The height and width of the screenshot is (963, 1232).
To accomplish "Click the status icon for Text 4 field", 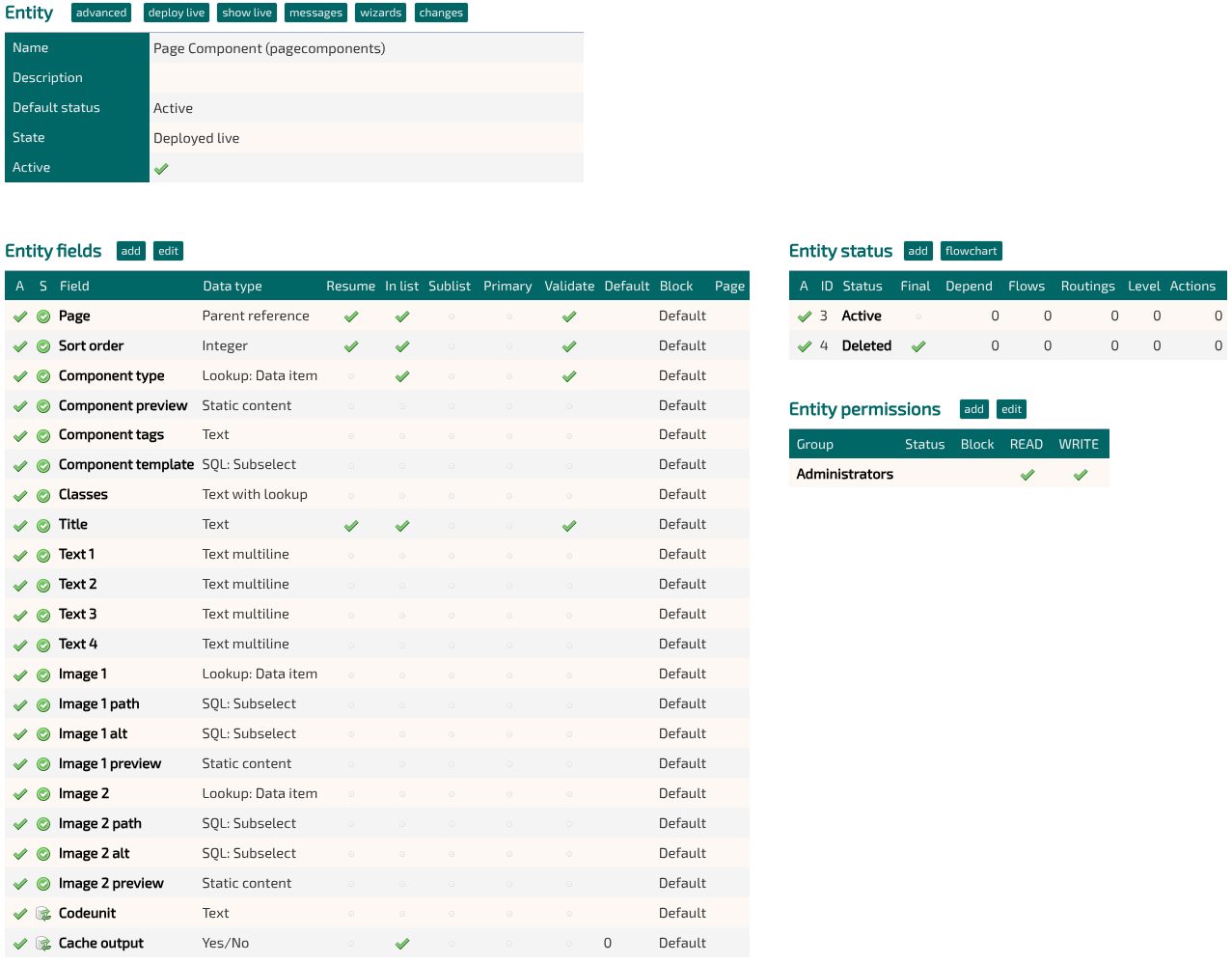I will 43,645.
